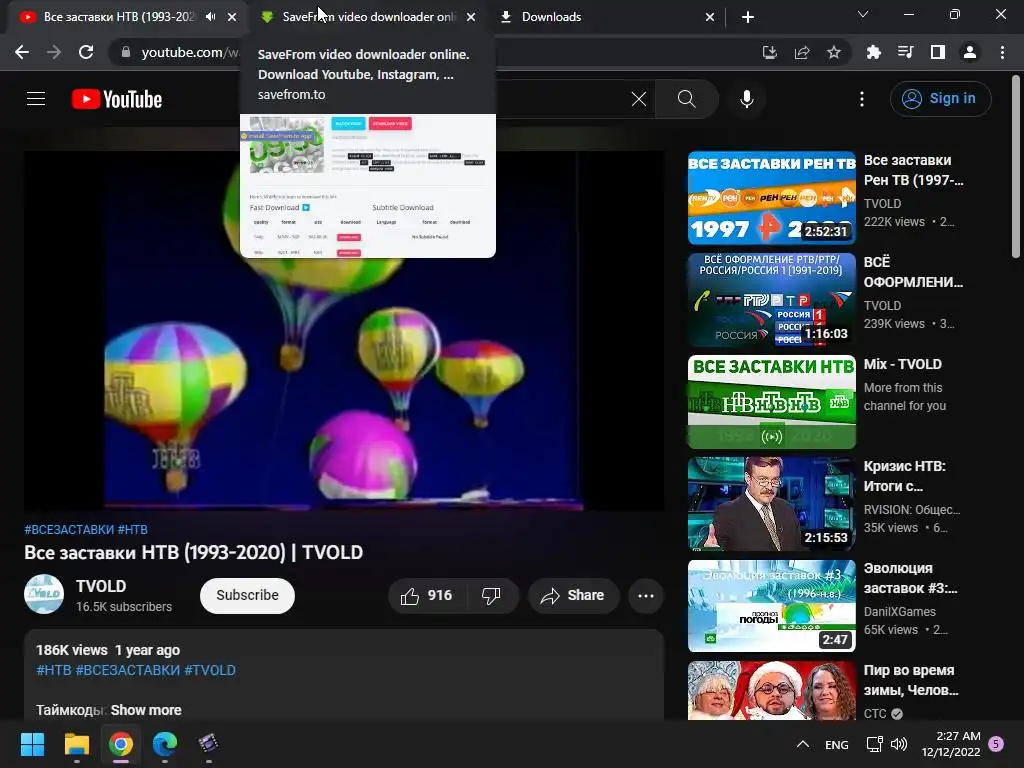Close the Downloads tab

710,17
